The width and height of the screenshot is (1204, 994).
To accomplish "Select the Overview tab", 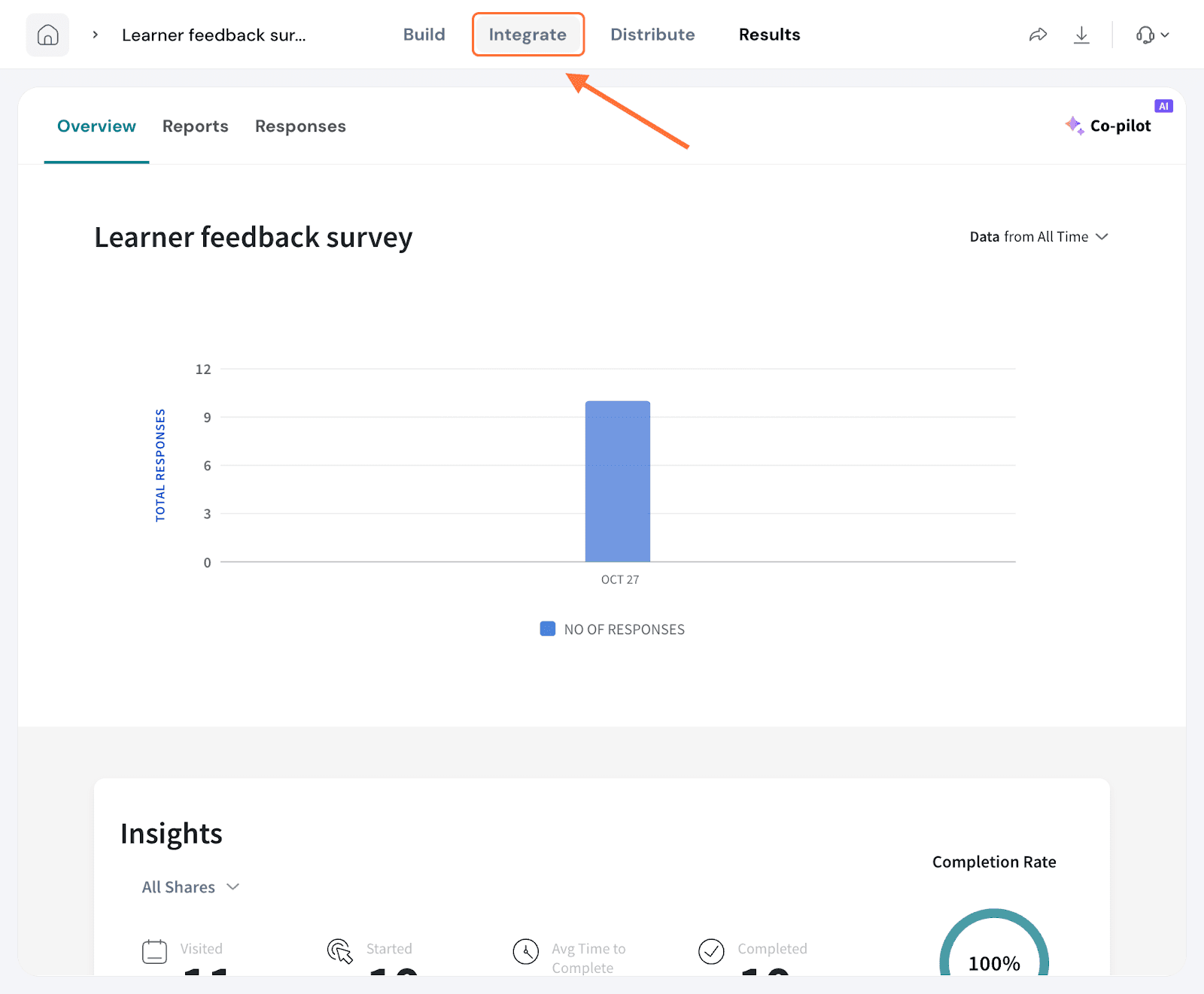I will (96, 126).
